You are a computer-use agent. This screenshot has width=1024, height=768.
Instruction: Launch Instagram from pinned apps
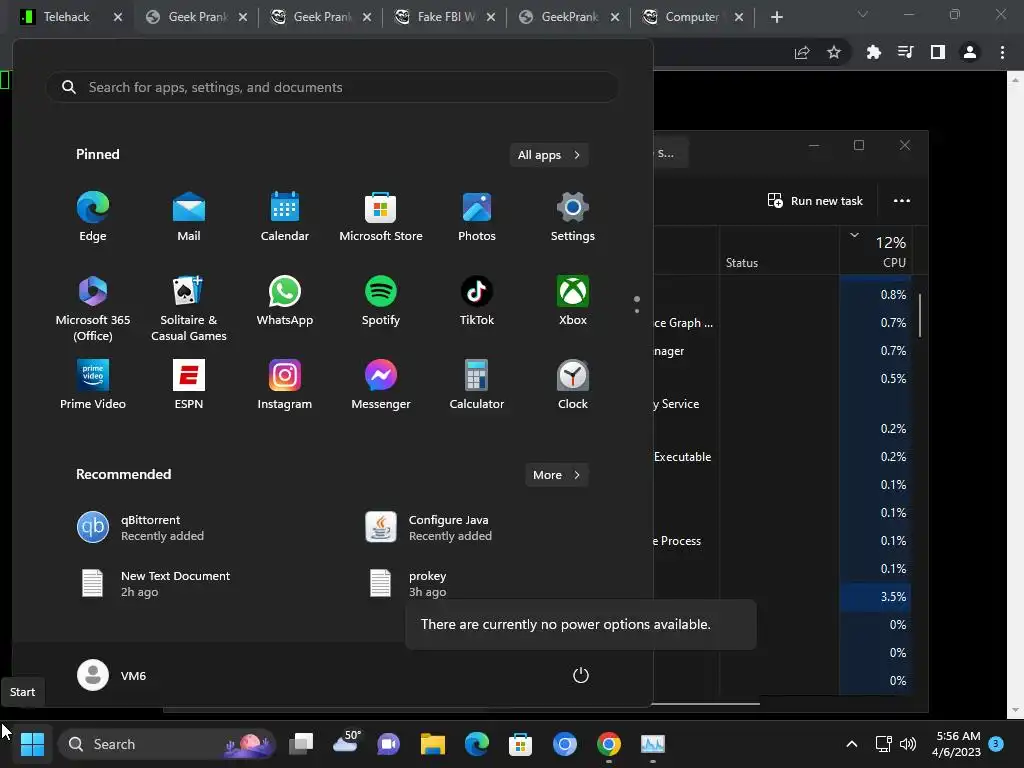point(285,385)
